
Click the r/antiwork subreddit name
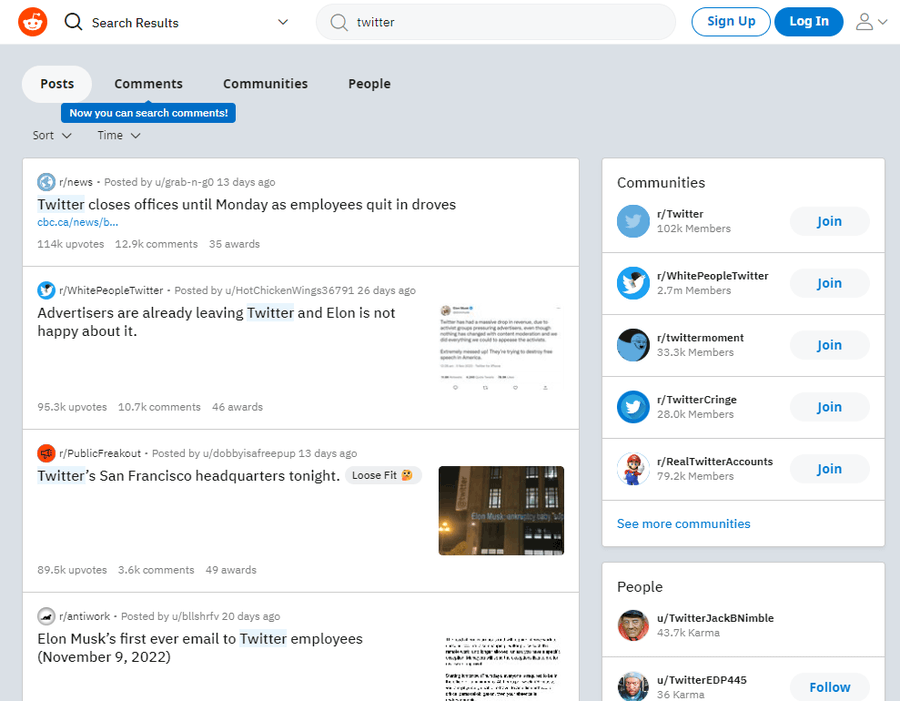click(x=84, y=617)
